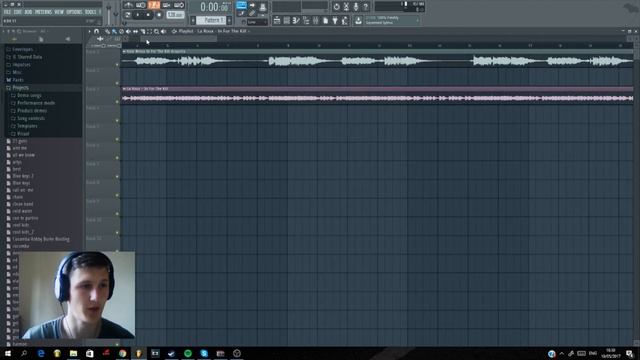Open the help question mark icon
Screen dimensions: 640x360
tap(366, 7)
